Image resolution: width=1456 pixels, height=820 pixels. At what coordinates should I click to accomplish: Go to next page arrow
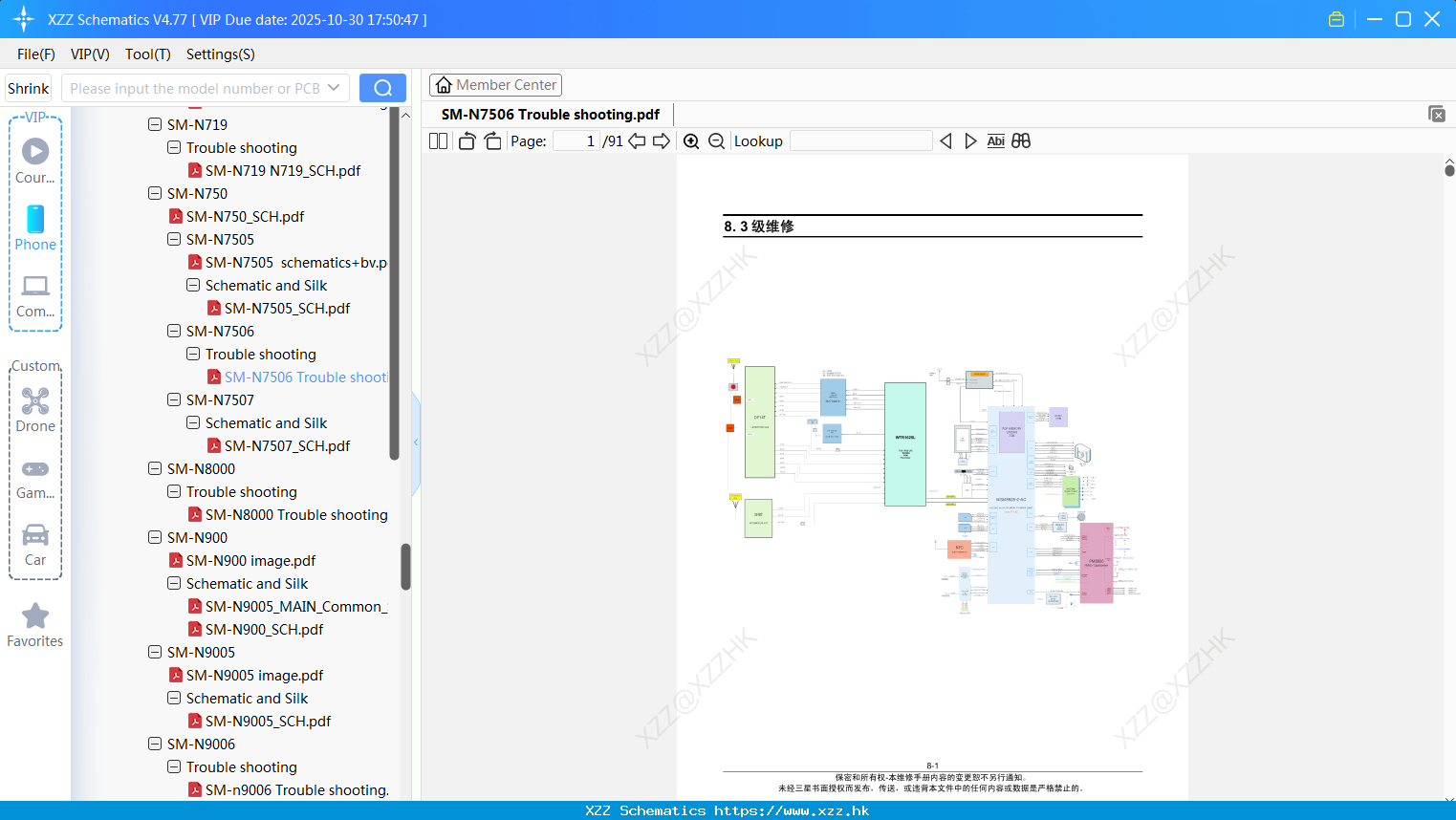pyautogui.click(x=662, y=140)
